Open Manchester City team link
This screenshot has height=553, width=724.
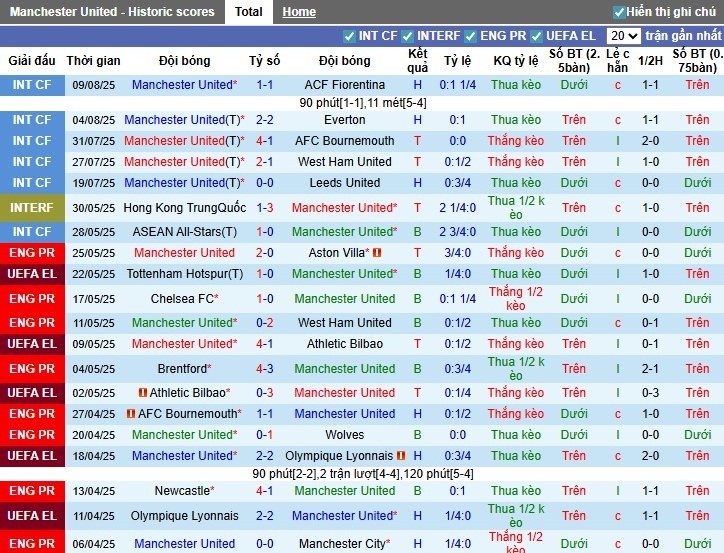click(x=344, y=544)
